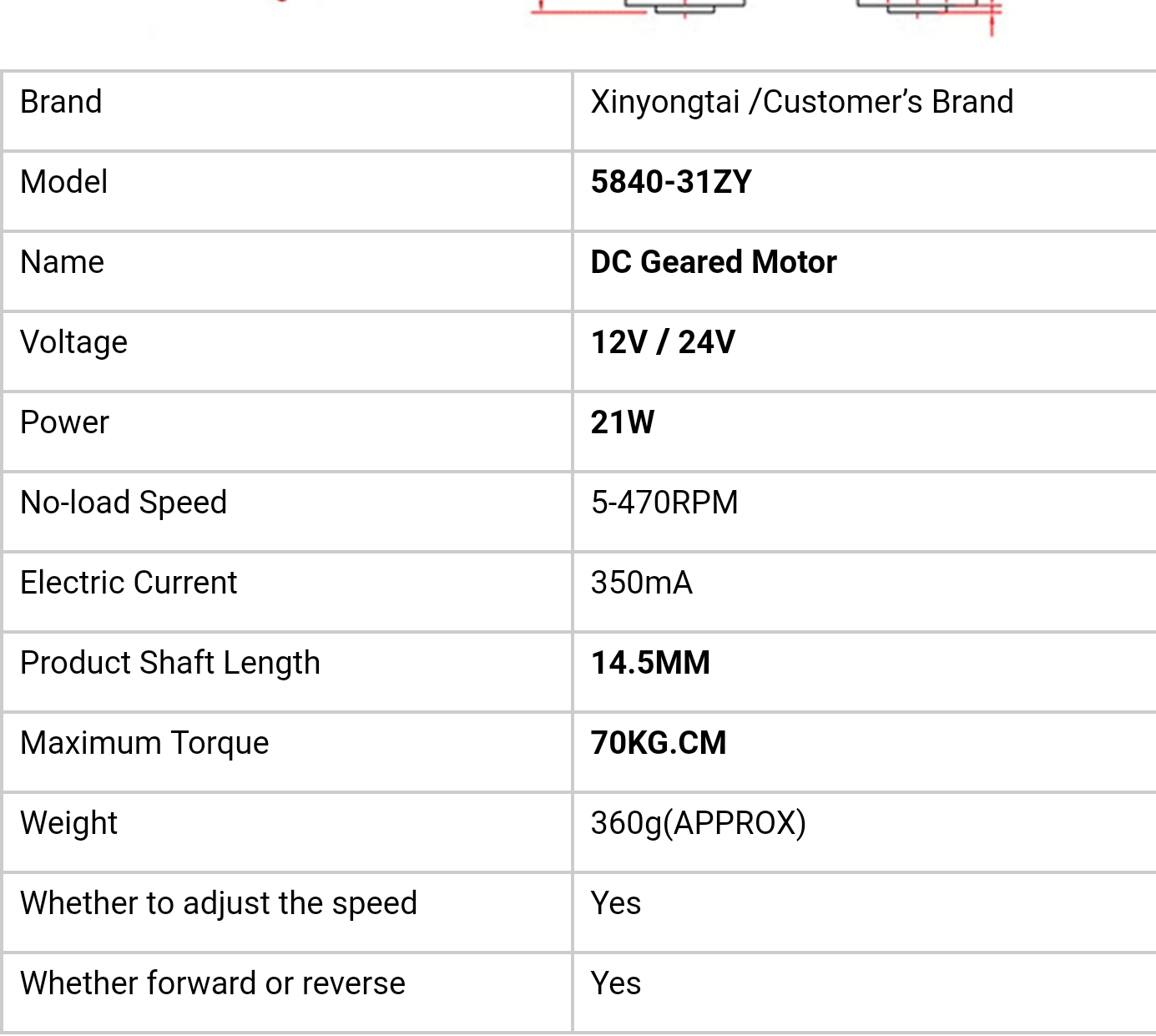Viewport: 1156px width, 1036px height.
Task: Click the Xinyongtai /Customer's Brand value
Action: (801, 102)
